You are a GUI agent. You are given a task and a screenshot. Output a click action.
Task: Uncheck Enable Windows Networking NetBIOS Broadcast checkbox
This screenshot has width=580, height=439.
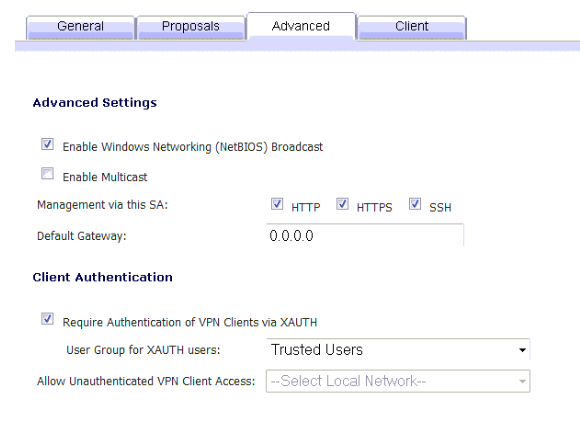pyautogui.click(x=47, y=144)
